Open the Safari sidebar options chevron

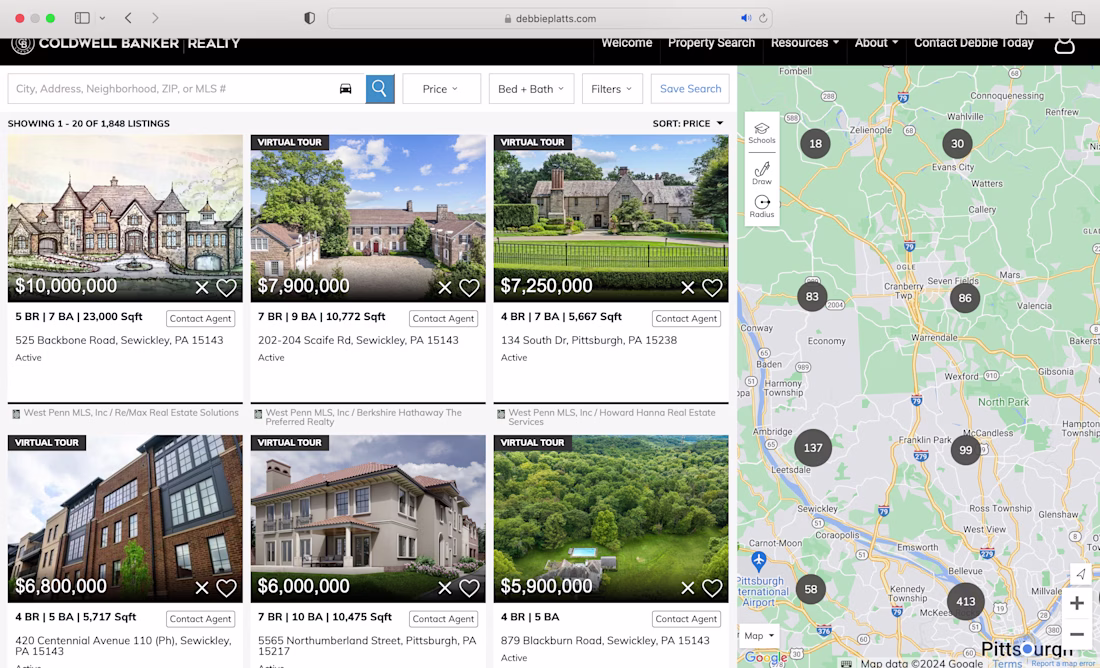pyautogui.click(x=102, y=18)
